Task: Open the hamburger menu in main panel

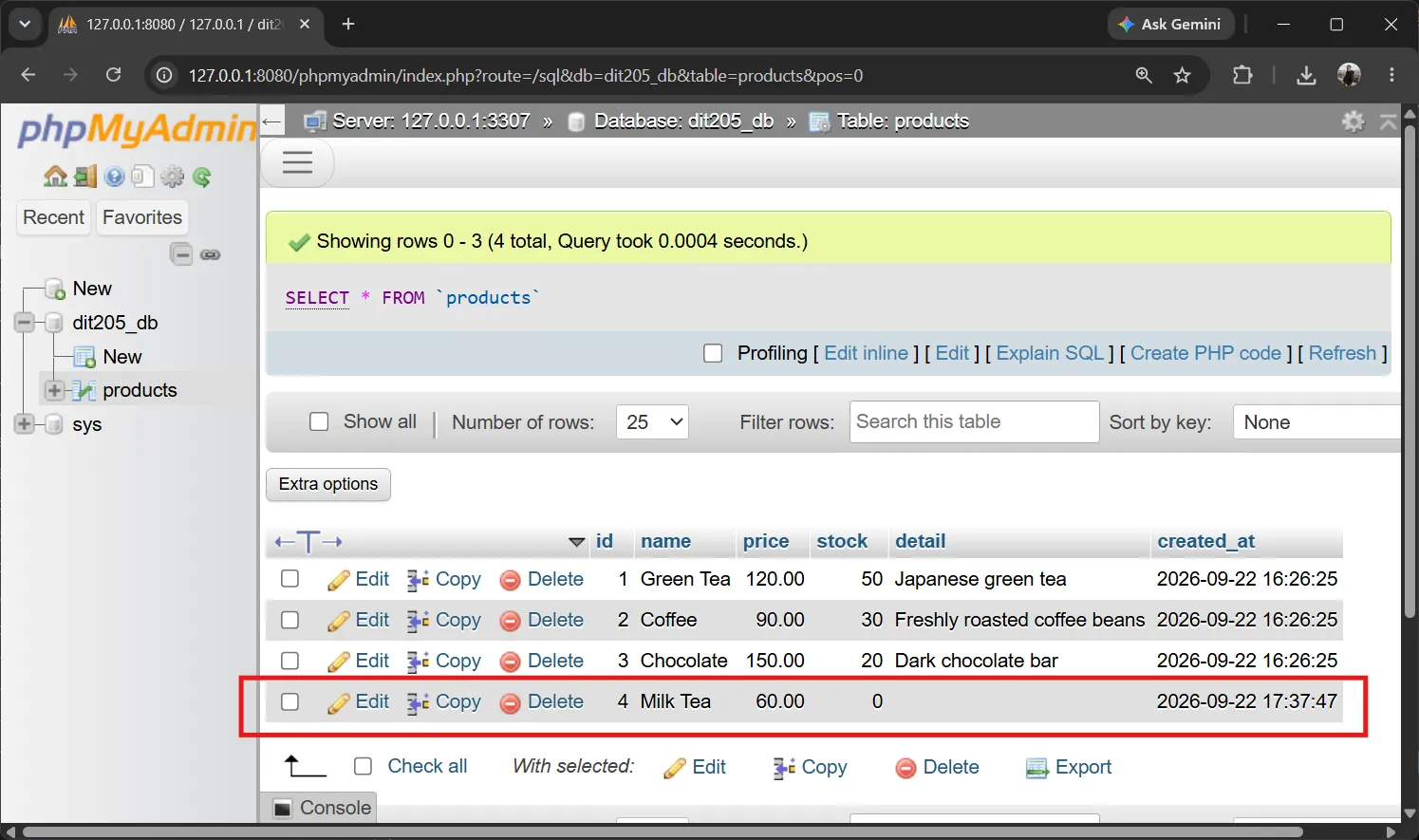Action: click(x=297, y=162)
